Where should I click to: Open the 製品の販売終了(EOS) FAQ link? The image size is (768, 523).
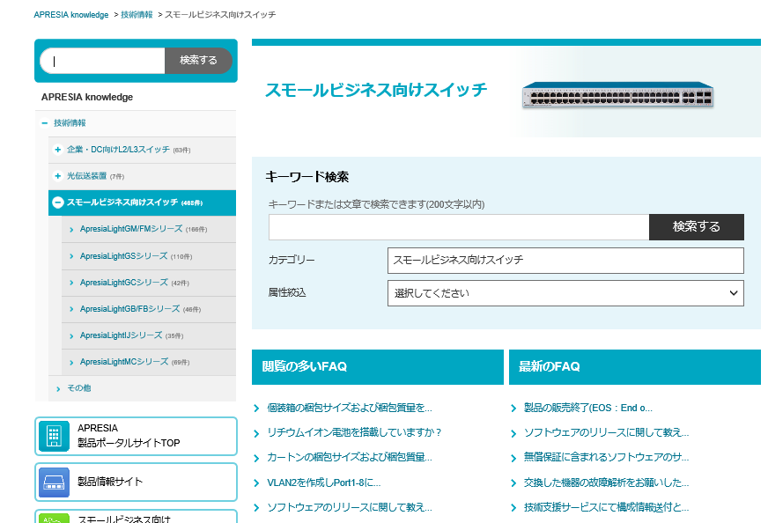tap(587, 408)
